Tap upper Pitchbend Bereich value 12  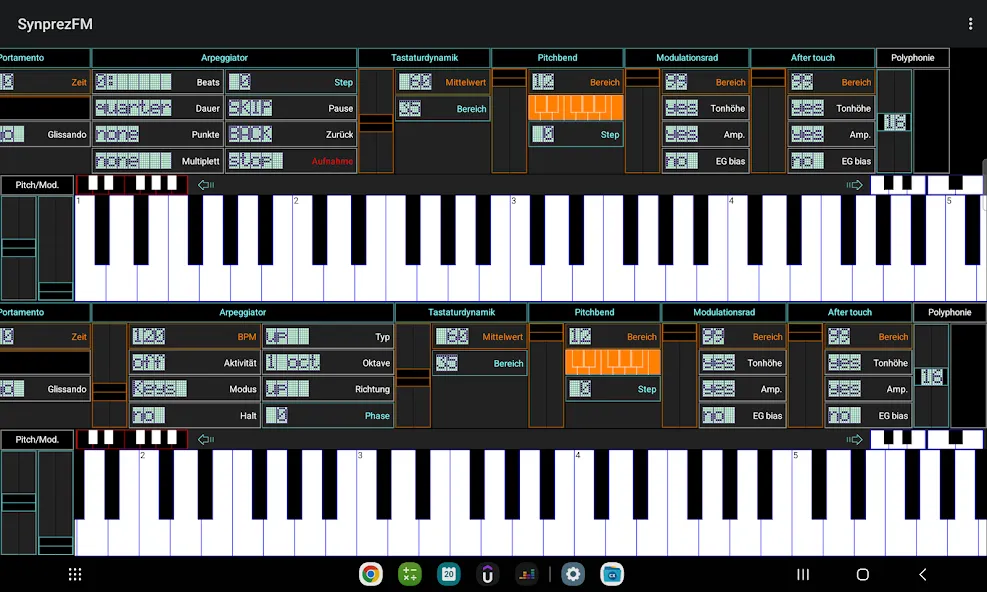click(576, 82)
